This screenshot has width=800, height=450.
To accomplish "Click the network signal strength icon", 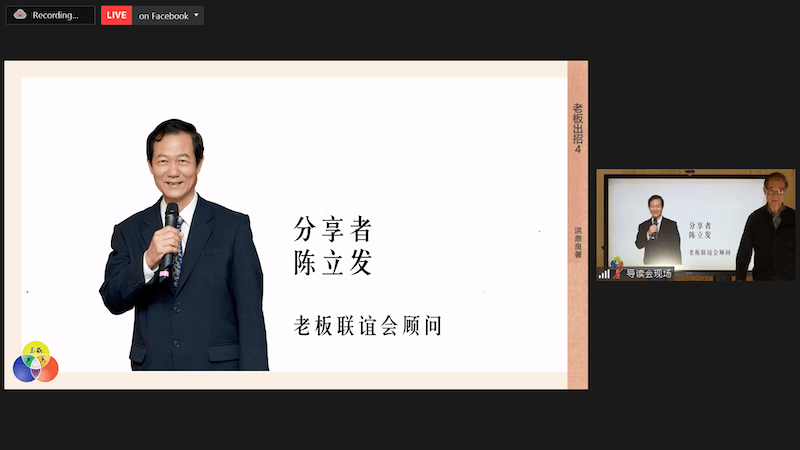I will pyautogui.click(x=604, y=273).
